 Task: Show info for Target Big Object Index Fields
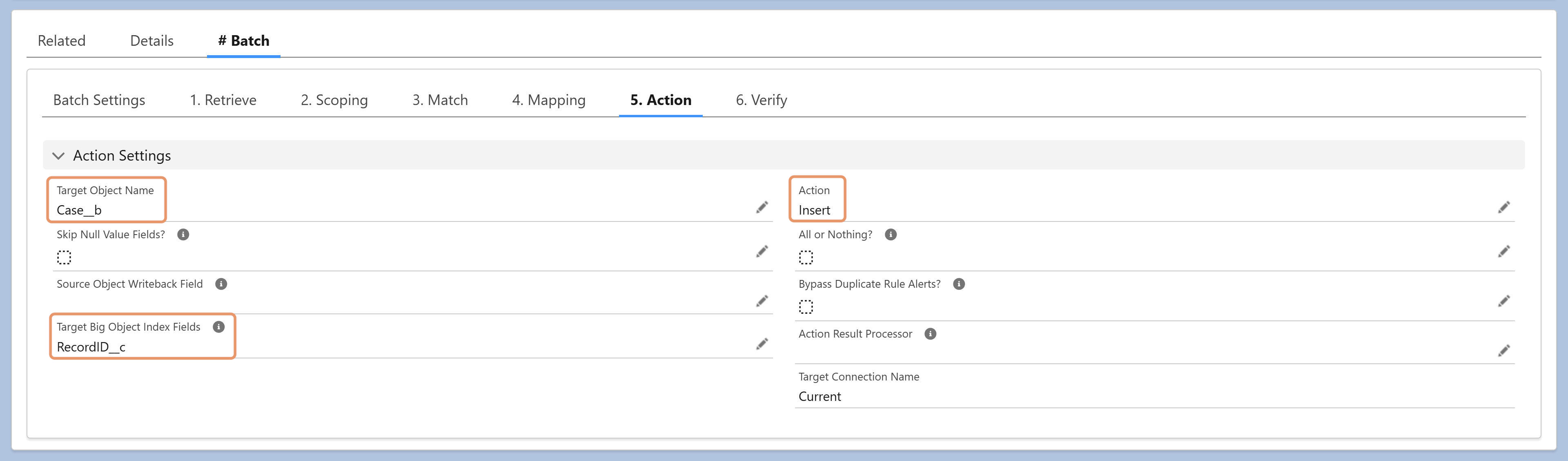point(218,327)
